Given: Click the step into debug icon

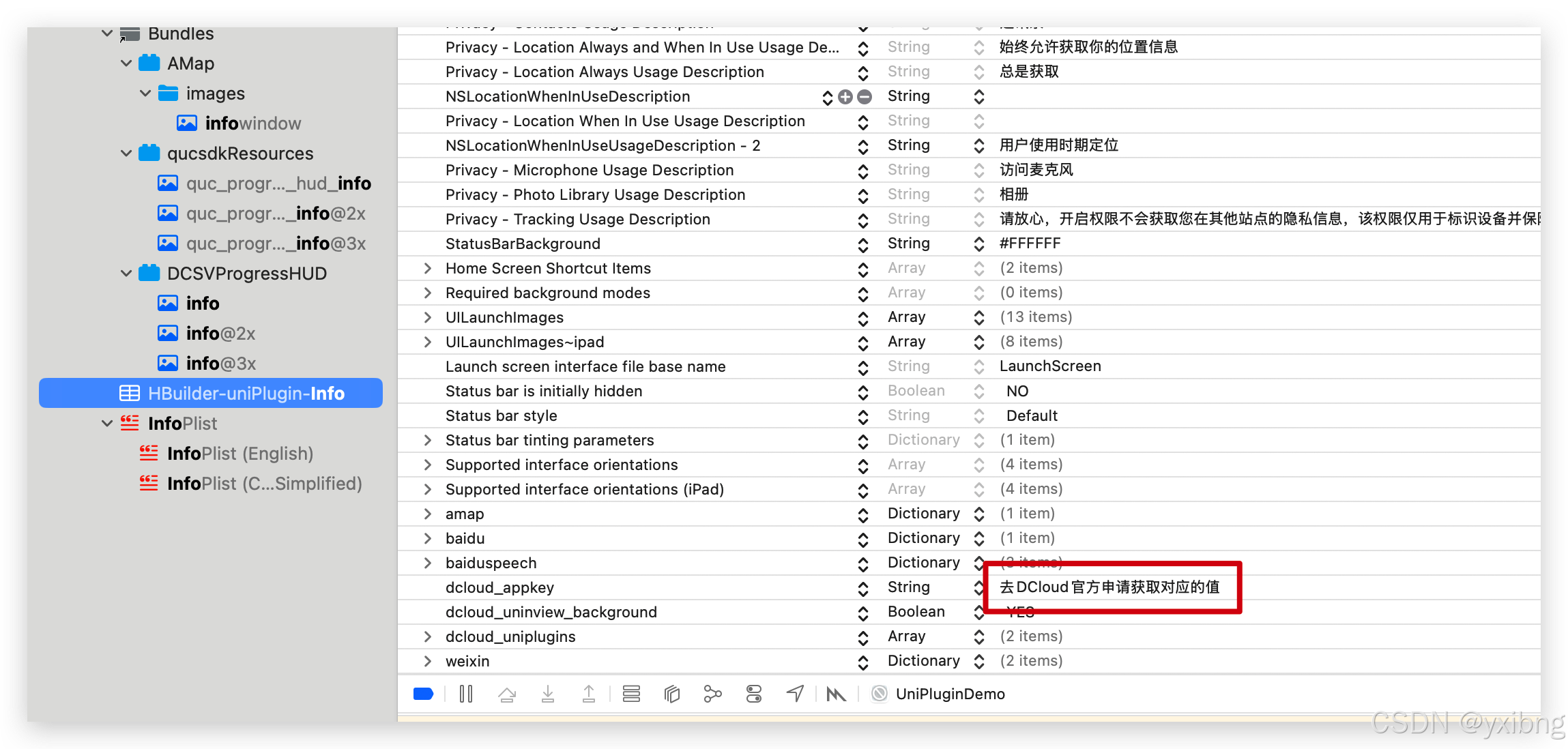Looking at the screenshot, I should click(548, 694).
